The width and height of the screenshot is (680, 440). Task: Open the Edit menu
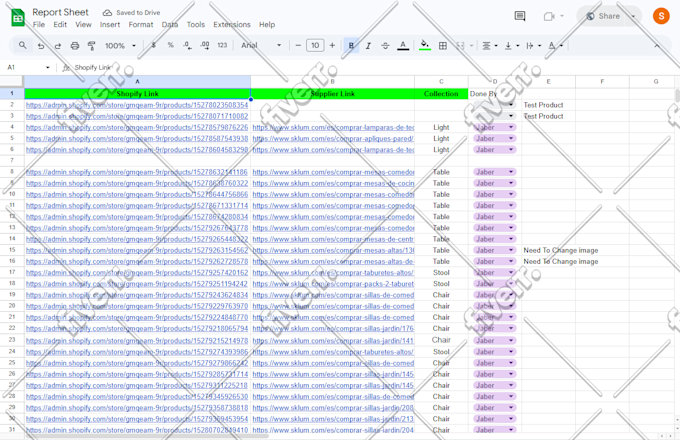point(60,25)
